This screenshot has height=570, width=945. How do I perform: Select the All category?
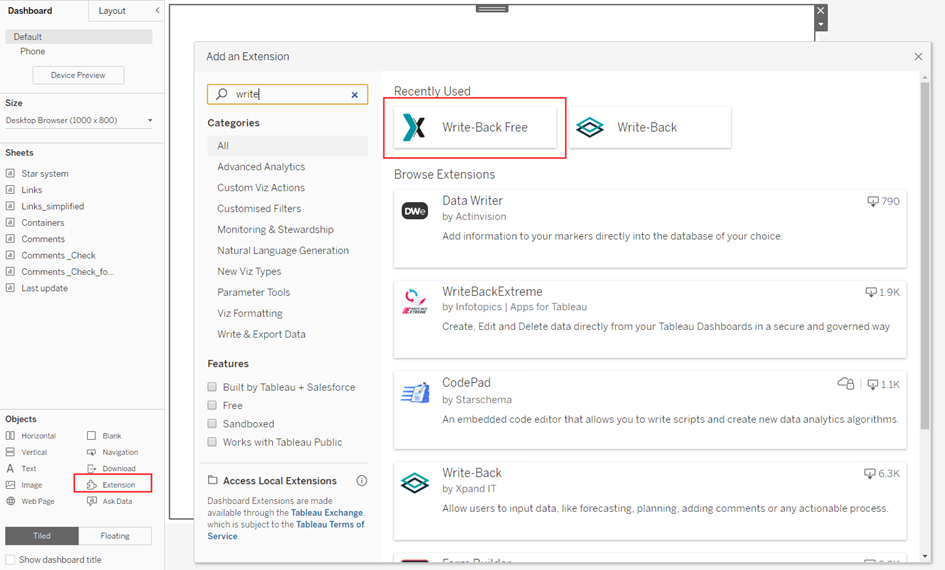coord(287,146)
